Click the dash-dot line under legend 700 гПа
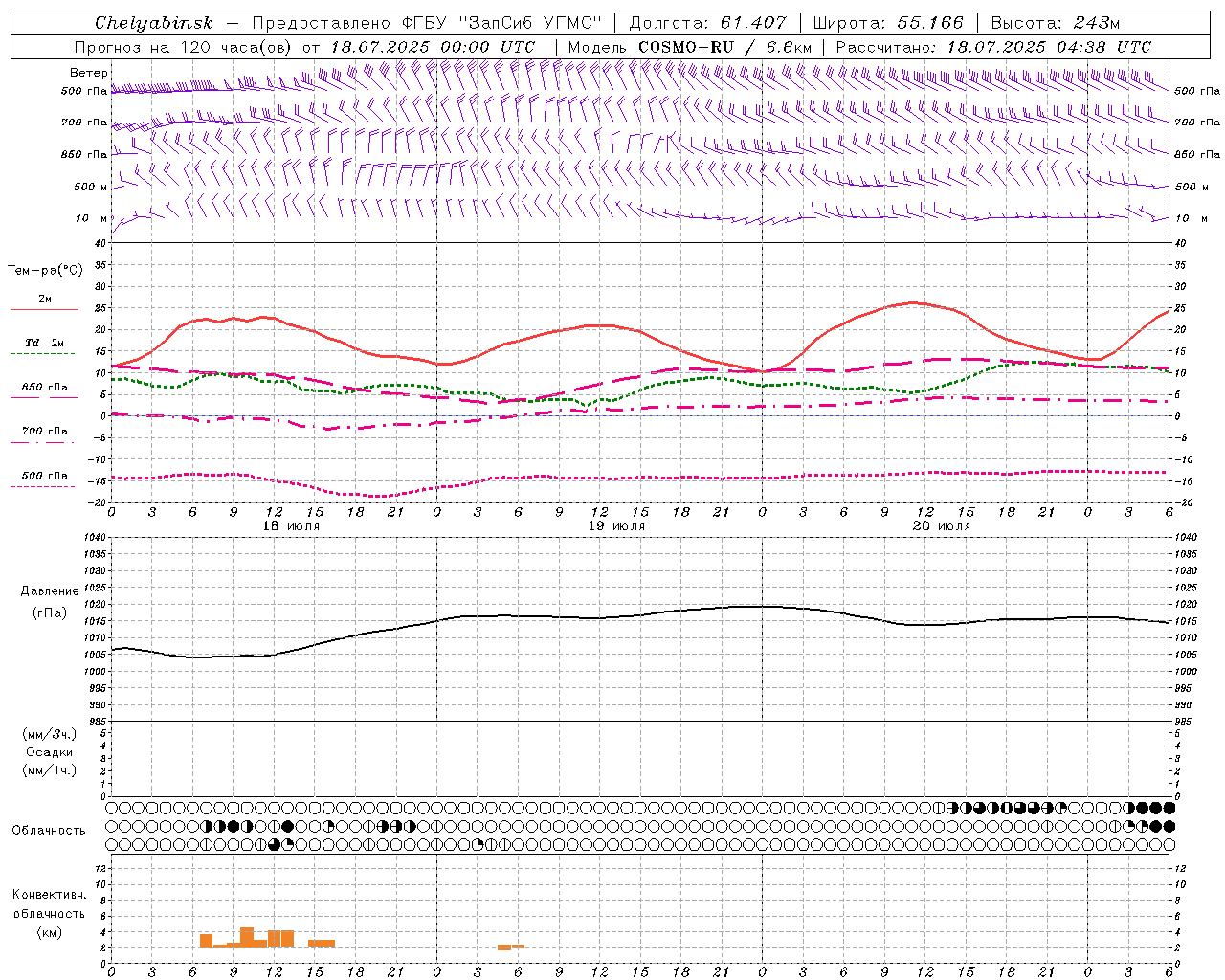 (x=43, y=442)
